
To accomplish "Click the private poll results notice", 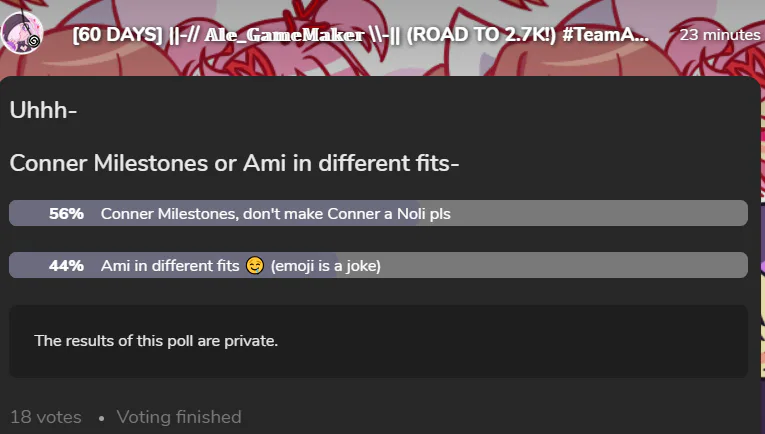I will (156, 341).
